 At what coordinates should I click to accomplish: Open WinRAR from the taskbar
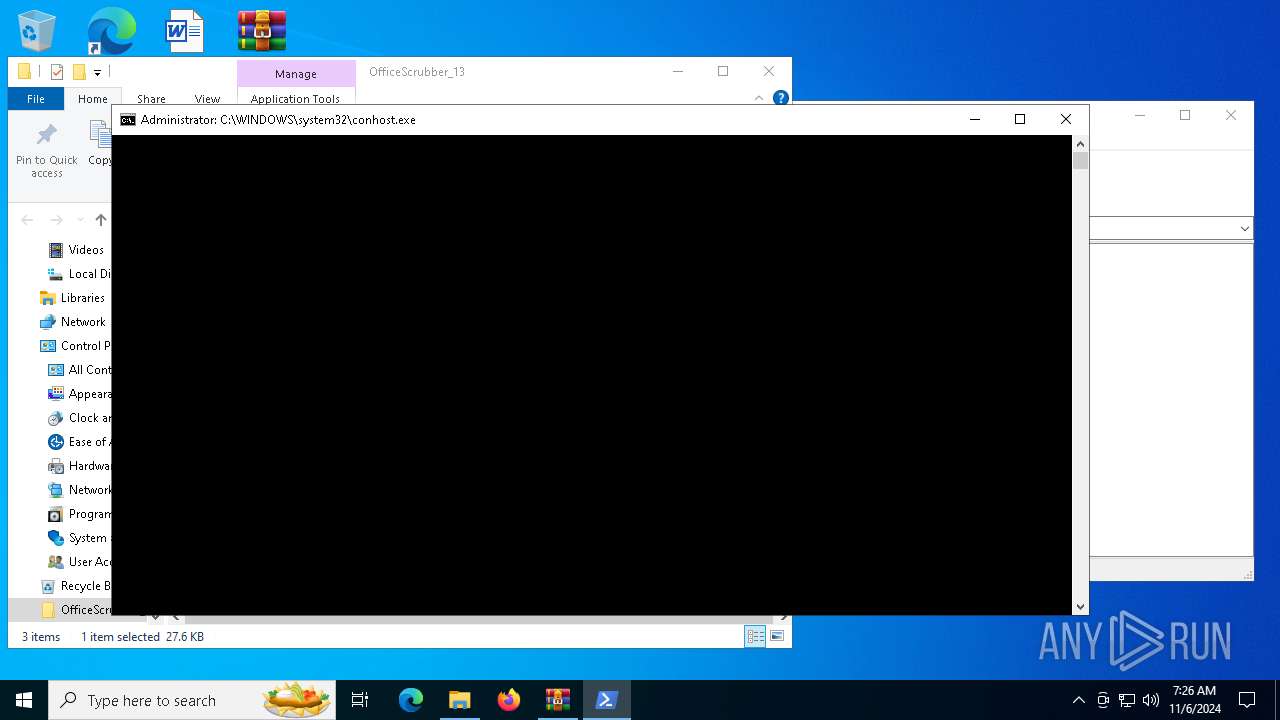(x=558, y=700)
